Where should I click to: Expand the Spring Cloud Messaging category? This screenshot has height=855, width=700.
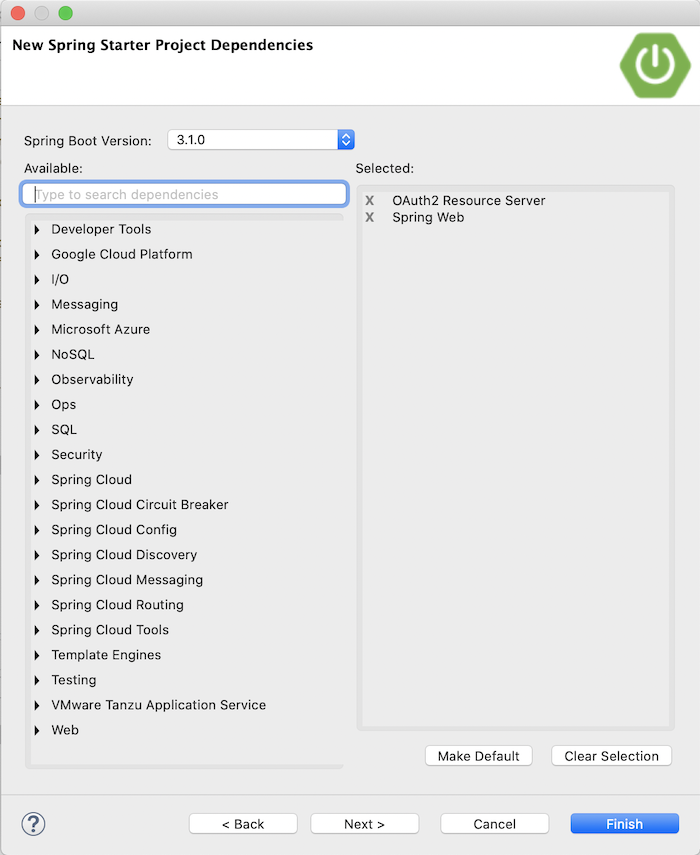point(37,581)
